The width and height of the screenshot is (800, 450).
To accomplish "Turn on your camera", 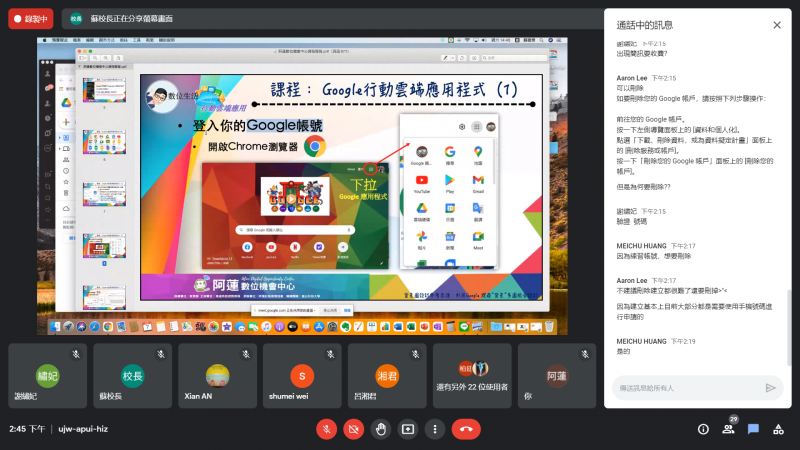I will (354, 429).
